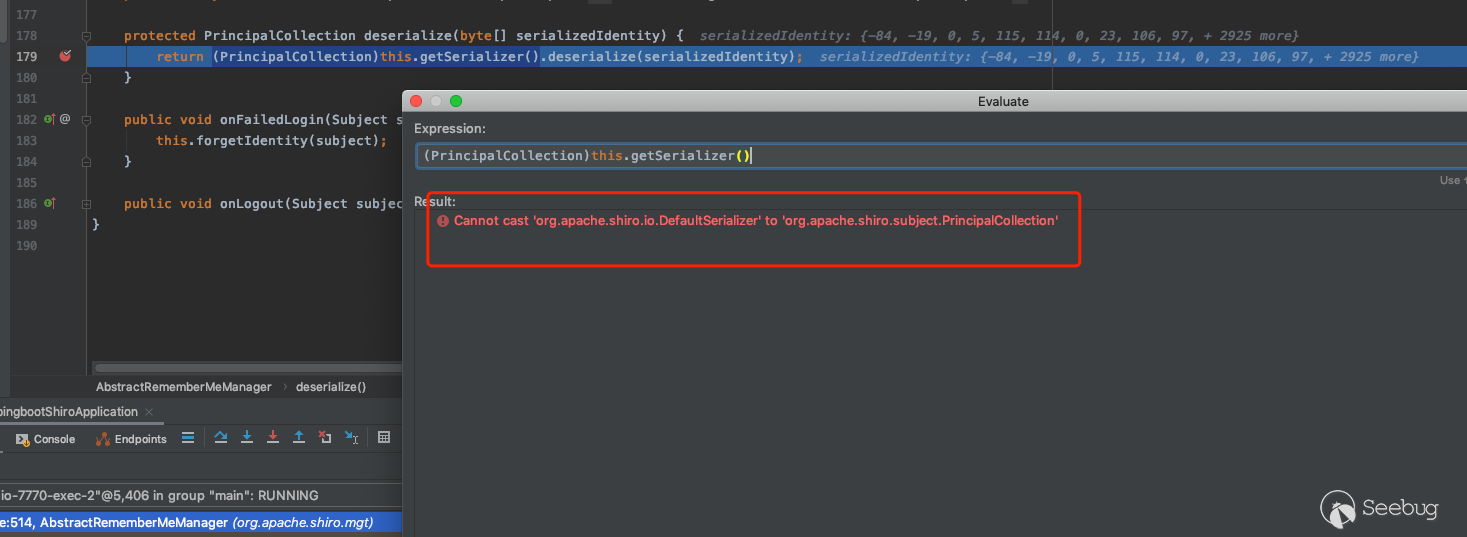Screen dimensions: 1467x537
Task: Click 'onFailedLogin' method name
Action: point(272,120)
